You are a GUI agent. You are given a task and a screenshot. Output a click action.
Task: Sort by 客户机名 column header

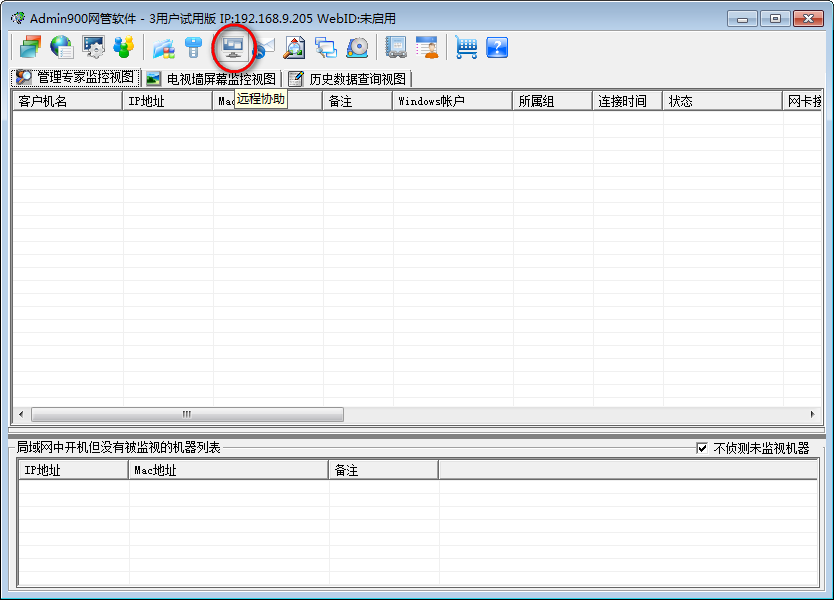point(68,101)
